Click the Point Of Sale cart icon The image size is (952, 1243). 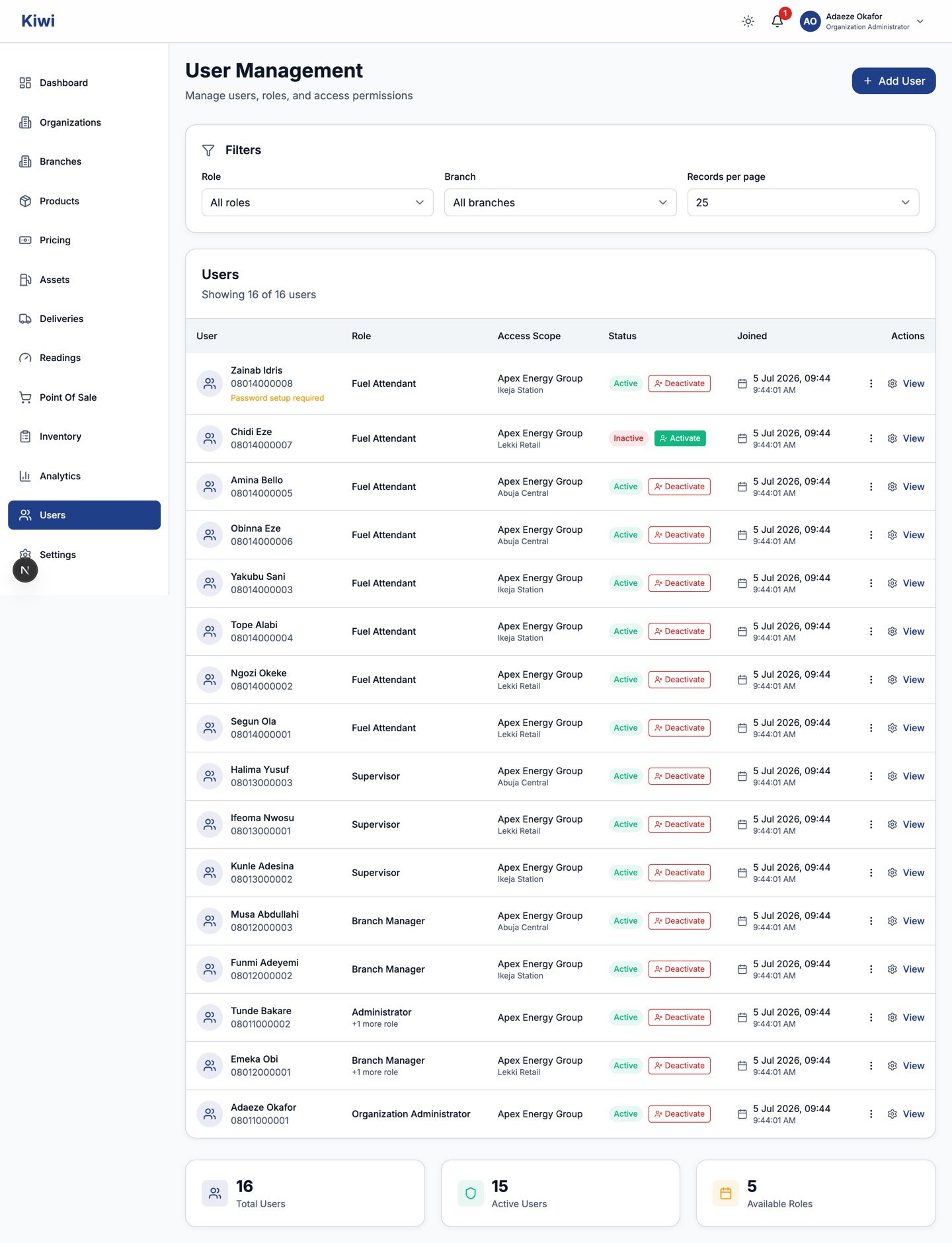click(x=25, y=397)
